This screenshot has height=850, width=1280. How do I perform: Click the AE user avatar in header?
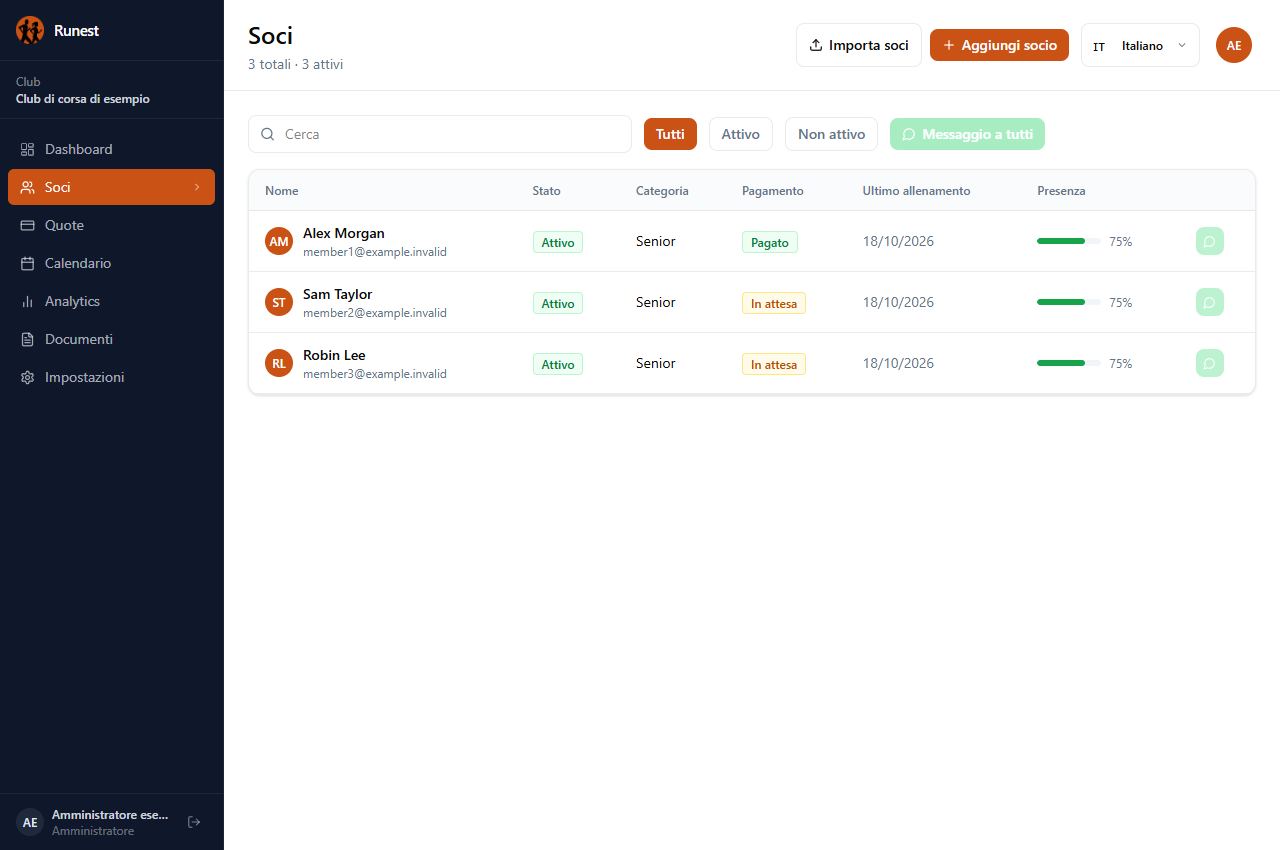(1234, 45)
